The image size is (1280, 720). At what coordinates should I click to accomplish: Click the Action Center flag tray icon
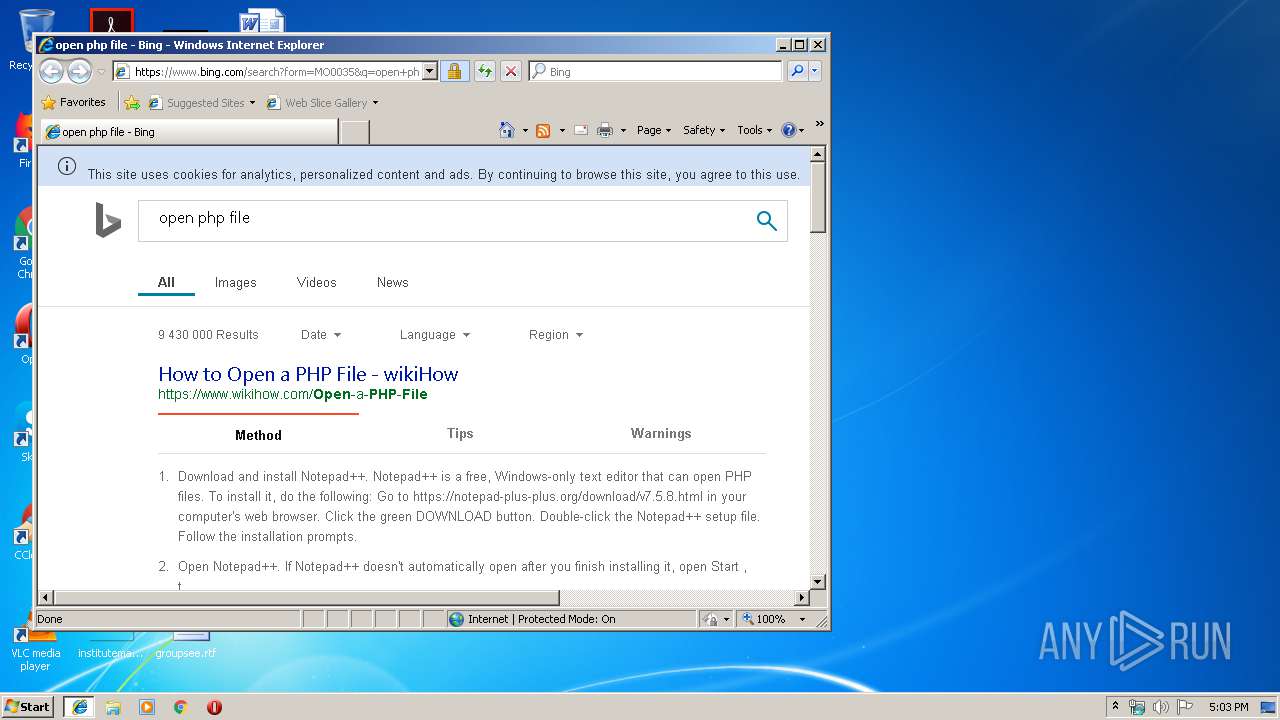[x=1185, y=707]
